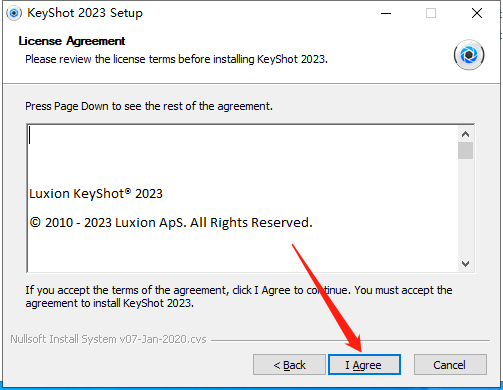
Task: Click the license scrollbar down arrow
Action: pos(465,264)
